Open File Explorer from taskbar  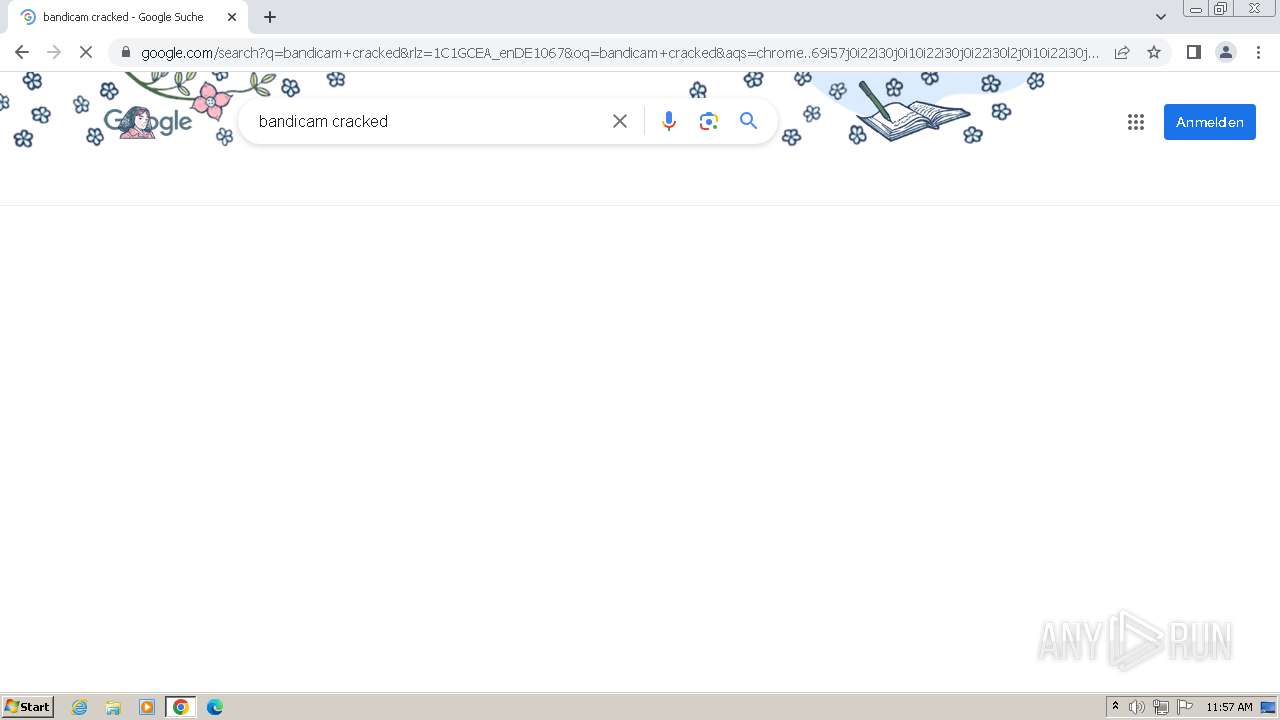(113, 707)
